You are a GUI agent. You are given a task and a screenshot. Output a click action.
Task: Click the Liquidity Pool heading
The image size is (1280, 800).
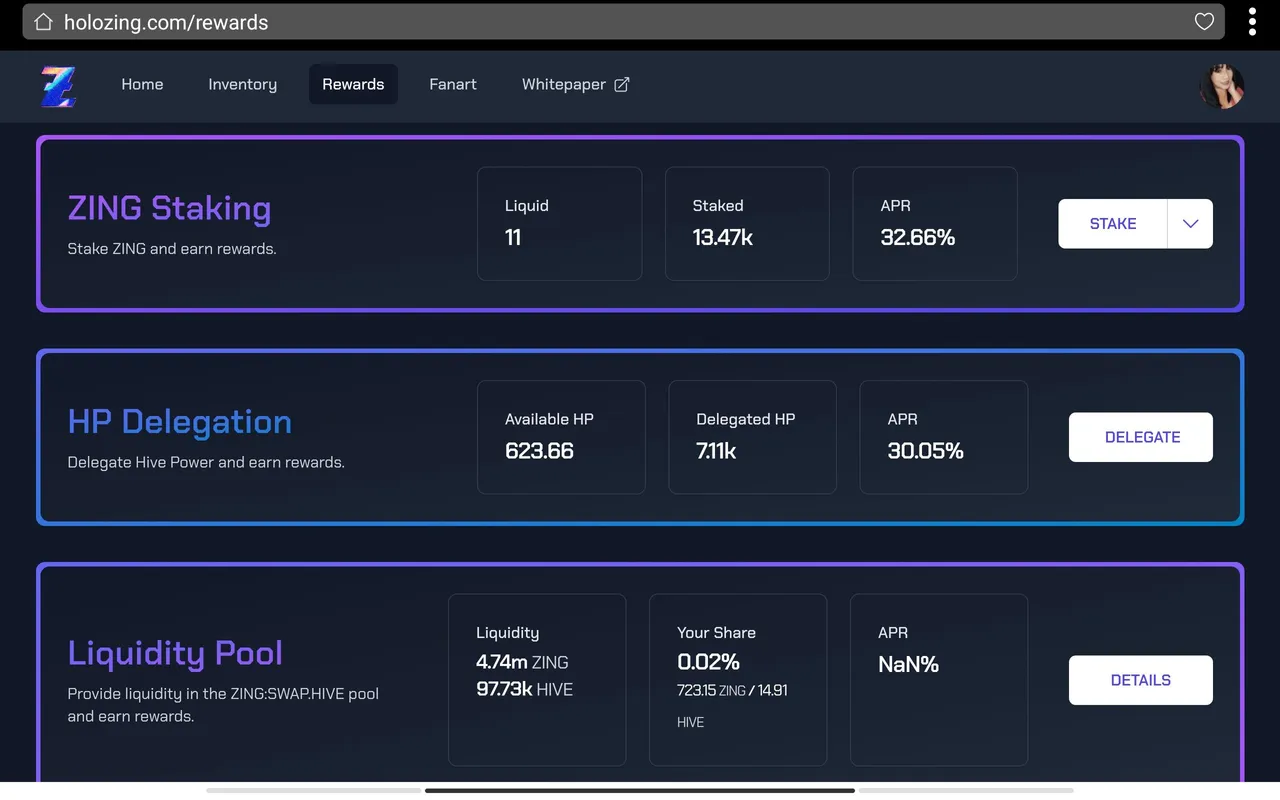[x=175, y=653]
